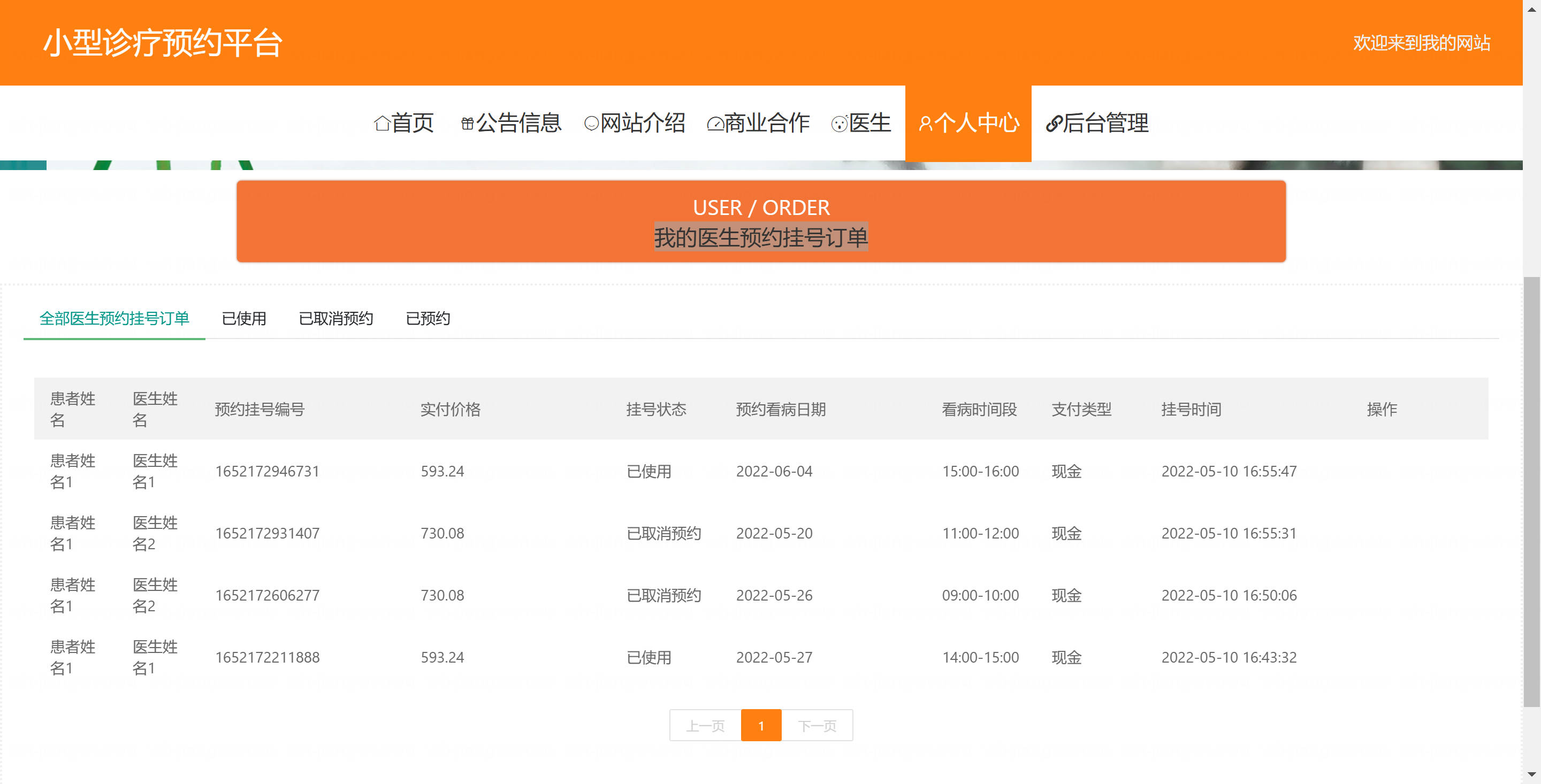The height and width of the screenshot is (784, 1541).
Task: Click the 欢迎来到我的网站 header text
Action: [1422, 43]
